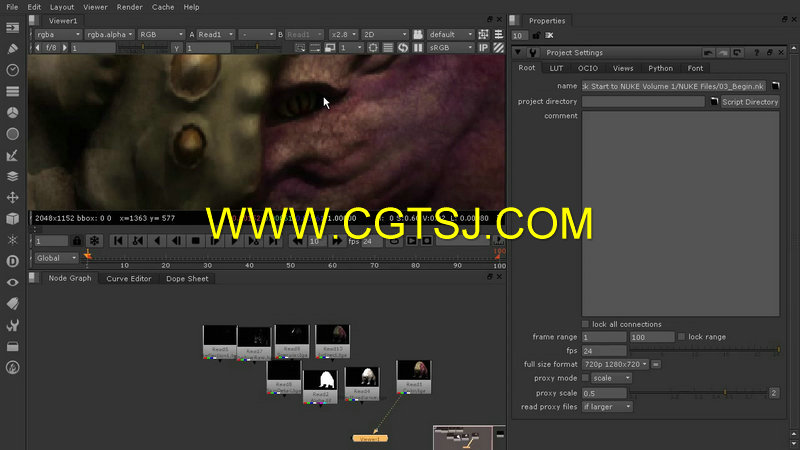
Task: Click the stop playback button
Action: click(195, 240)
